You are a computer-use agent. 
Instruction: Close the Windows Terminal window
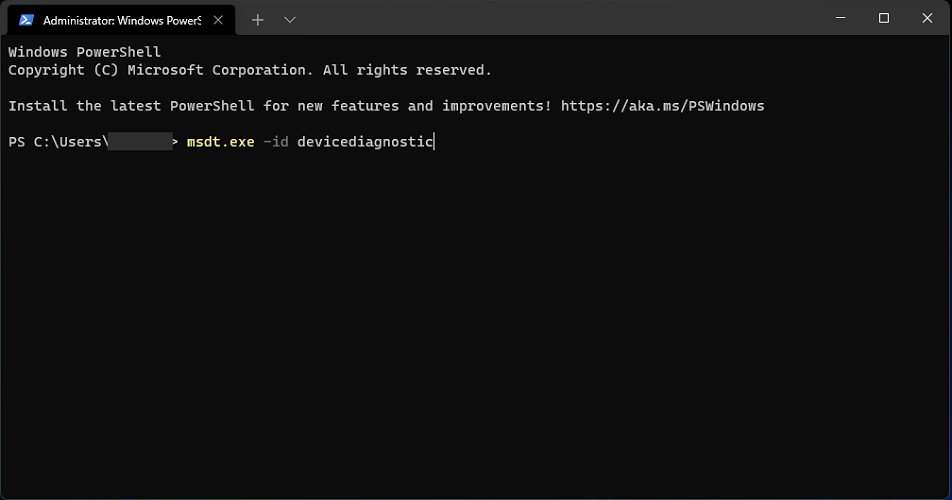pyautogui.click(x=927, y=18)
